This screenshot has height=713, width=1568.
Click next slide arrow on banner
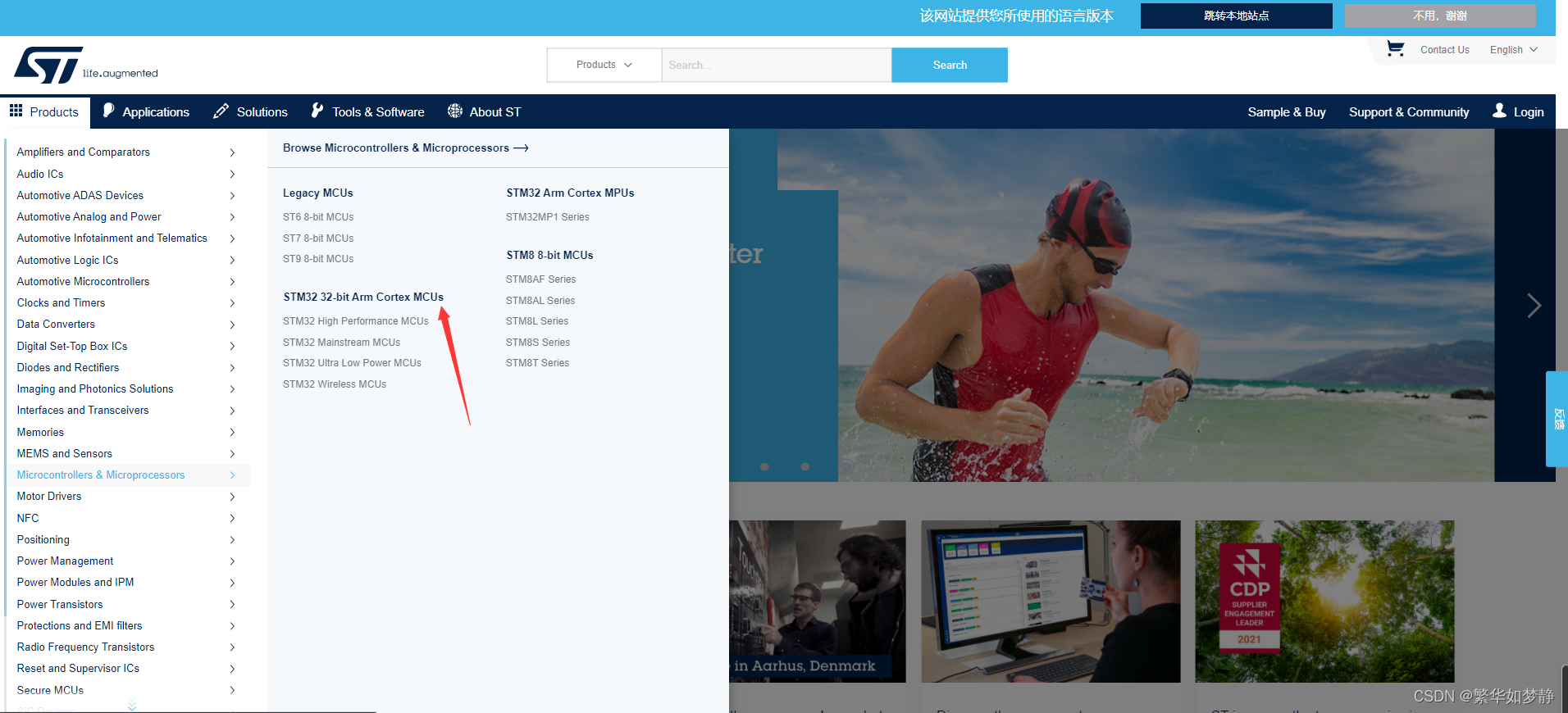pos(1534,306)
